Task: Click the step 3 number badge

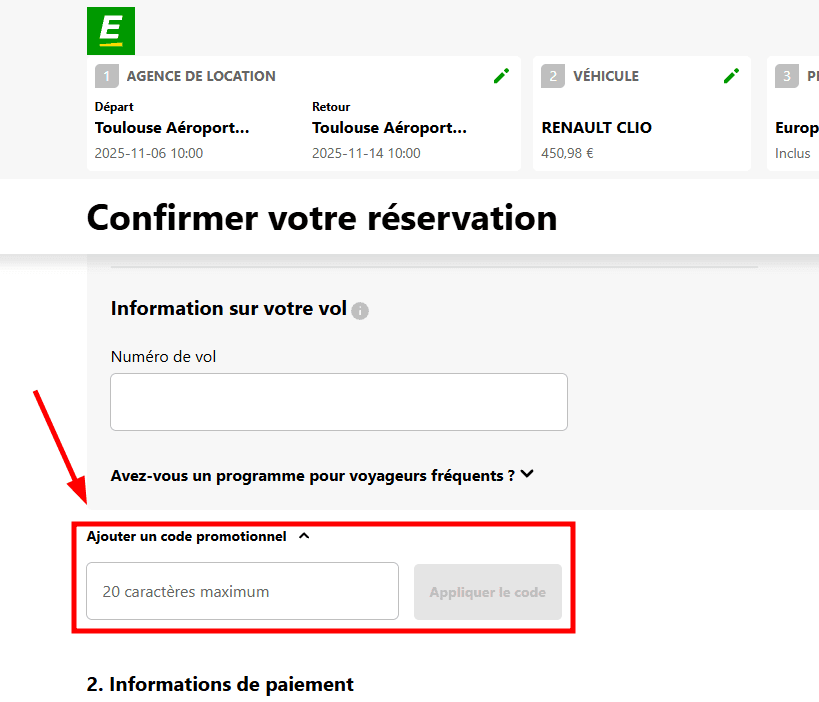Action: [787, 76]
